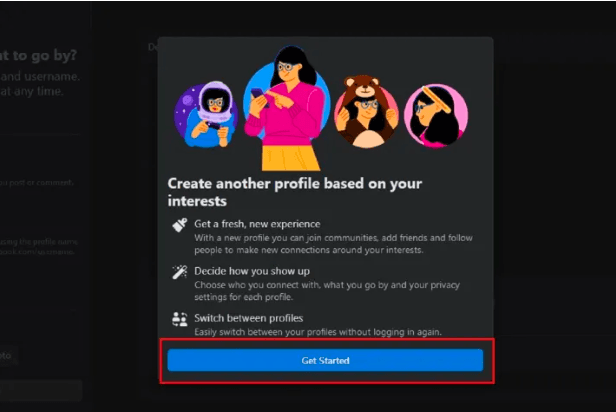Click the magic wand icon beside Decide
Image resolution: width=616 pixels, height=412 pixels.
coord(180,272)
